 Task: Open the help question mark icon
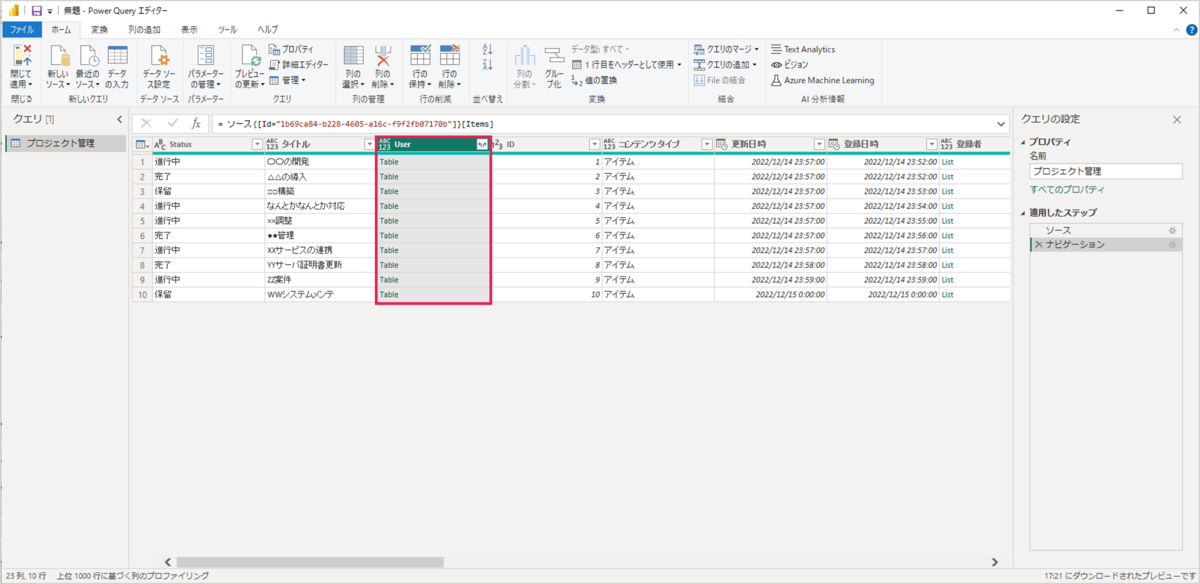(x=1190, y=30)
